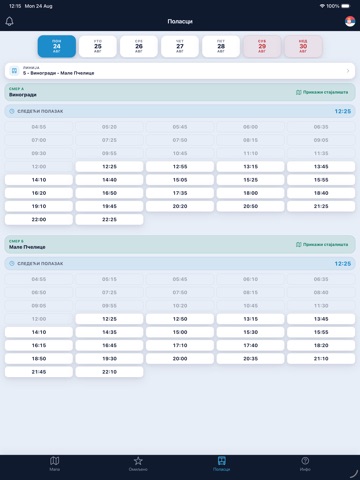Select the 17:10 departure

(x=180, y=345)
